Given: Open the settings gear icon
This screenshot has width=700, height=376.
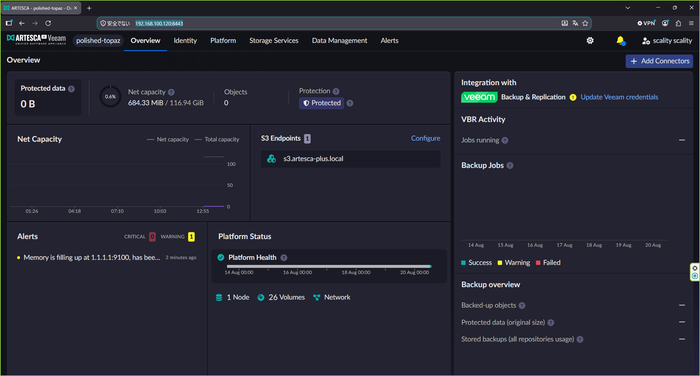Looking at the screenshot, I should pos(590,41).
